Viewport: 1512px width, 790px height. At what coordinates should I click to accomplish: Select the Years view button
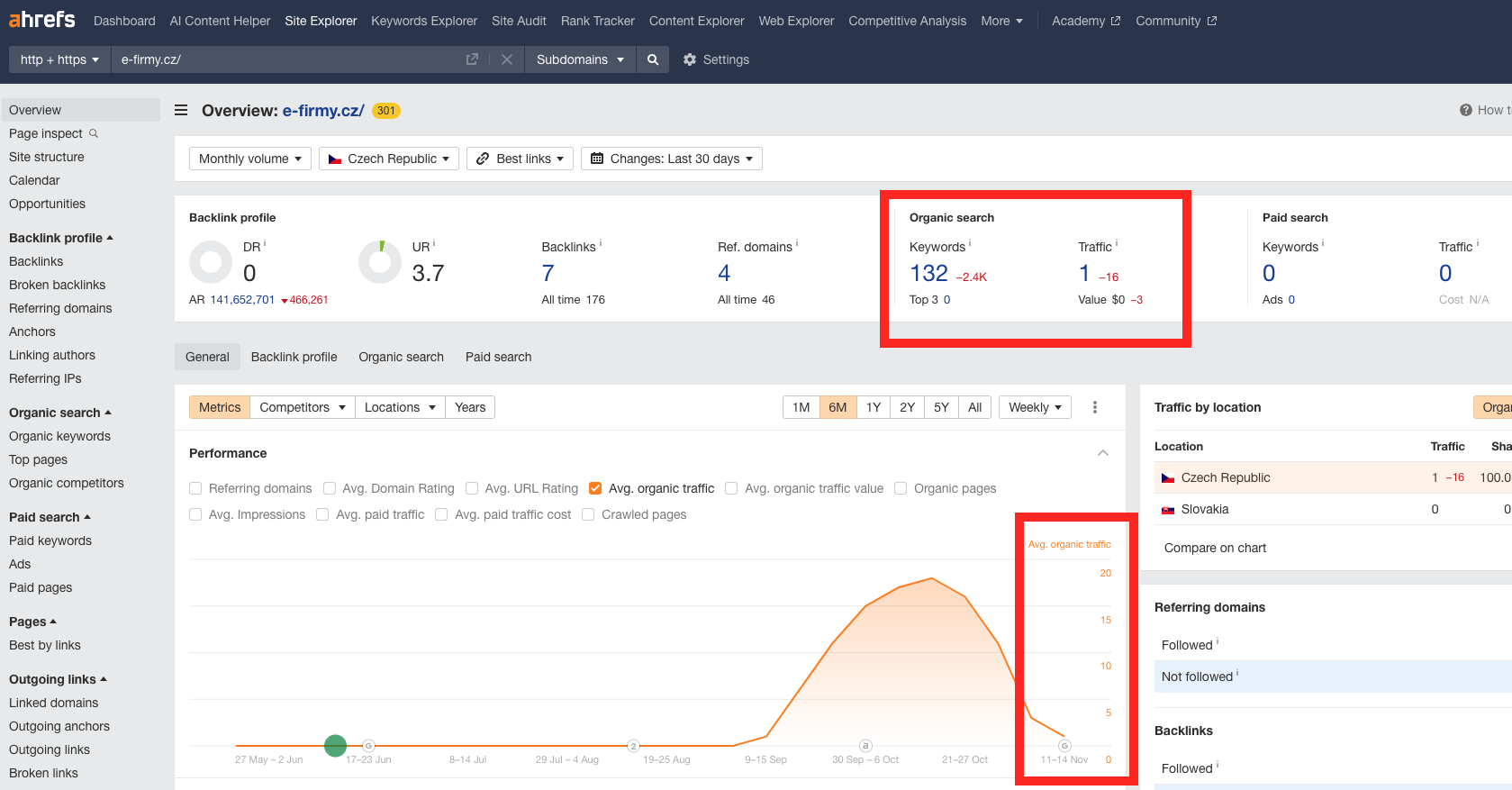coord(470,407)
